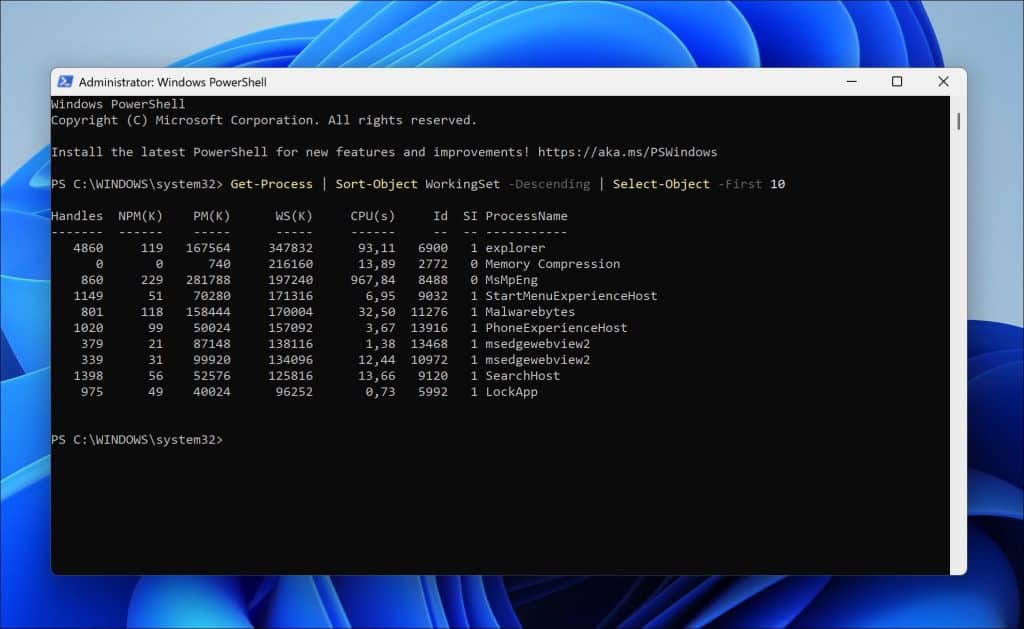This screenshot has width=1024, height=629.
Task: Minimize the PowerShell window
Action: coord(851,82)
